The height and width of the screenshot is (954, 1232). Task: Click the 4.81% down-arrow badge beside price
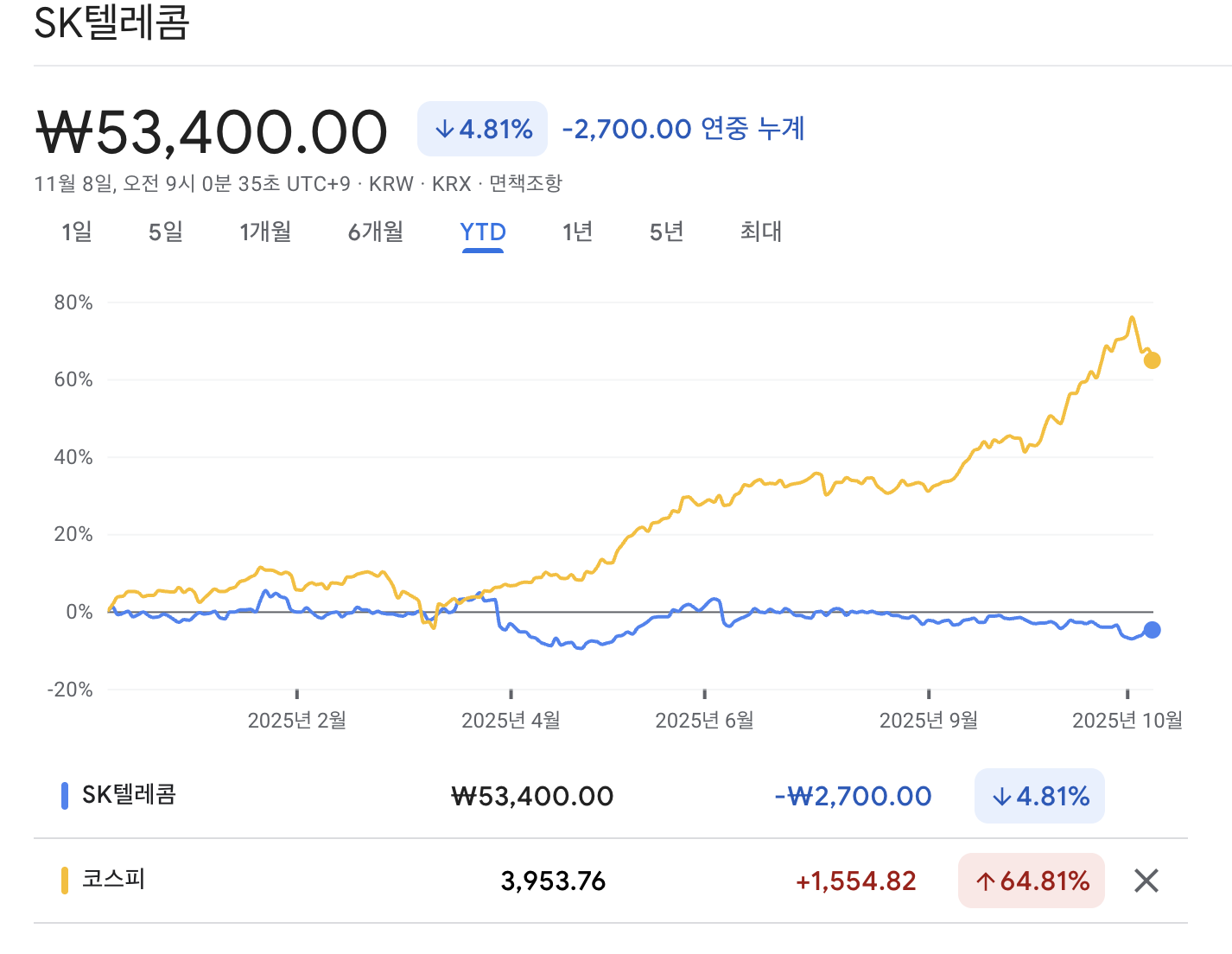pyautogui.click(x=482, y=129)
